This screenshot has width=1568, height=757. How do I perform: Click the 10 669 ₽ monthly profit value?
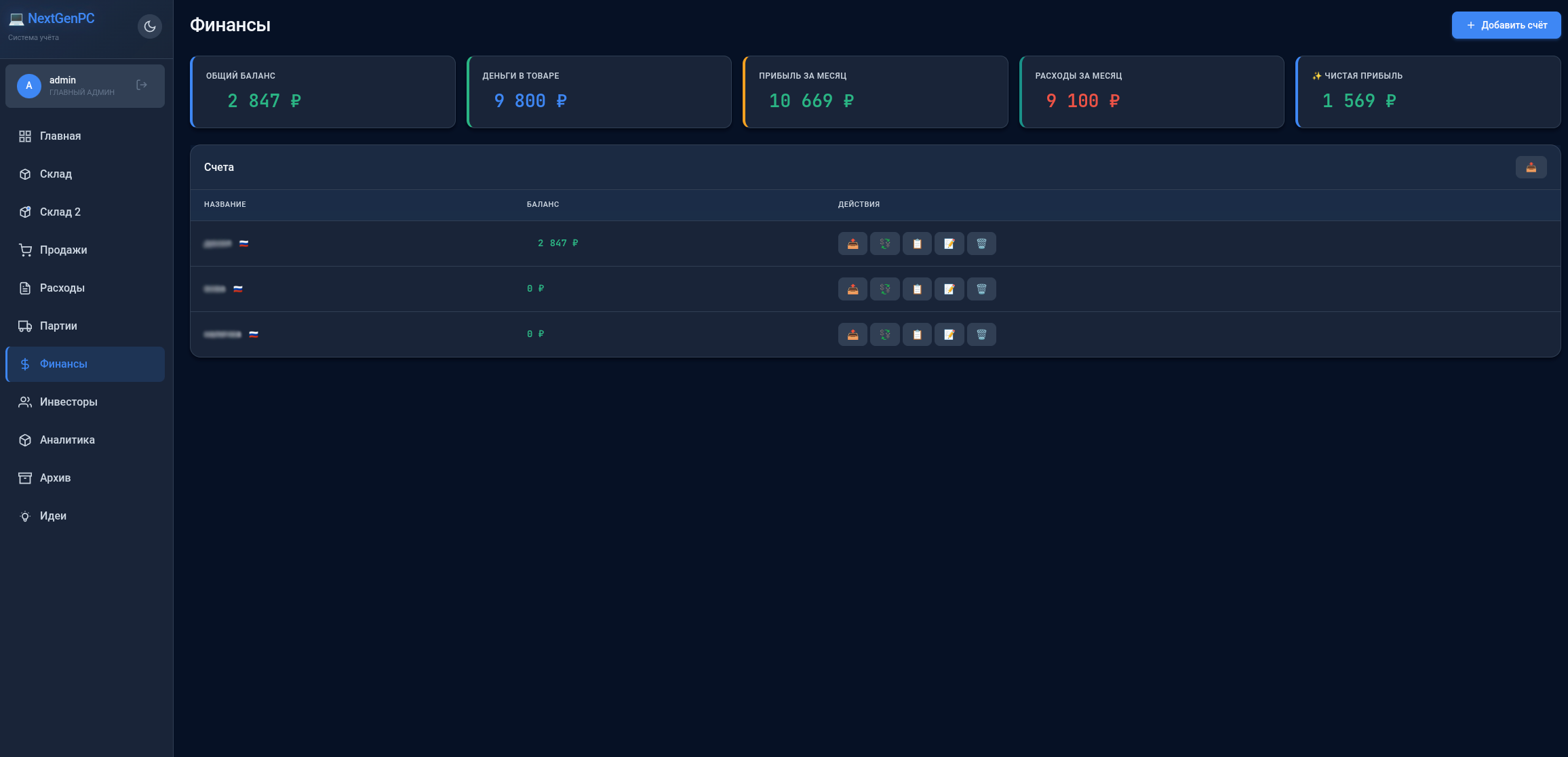(811, 101)
